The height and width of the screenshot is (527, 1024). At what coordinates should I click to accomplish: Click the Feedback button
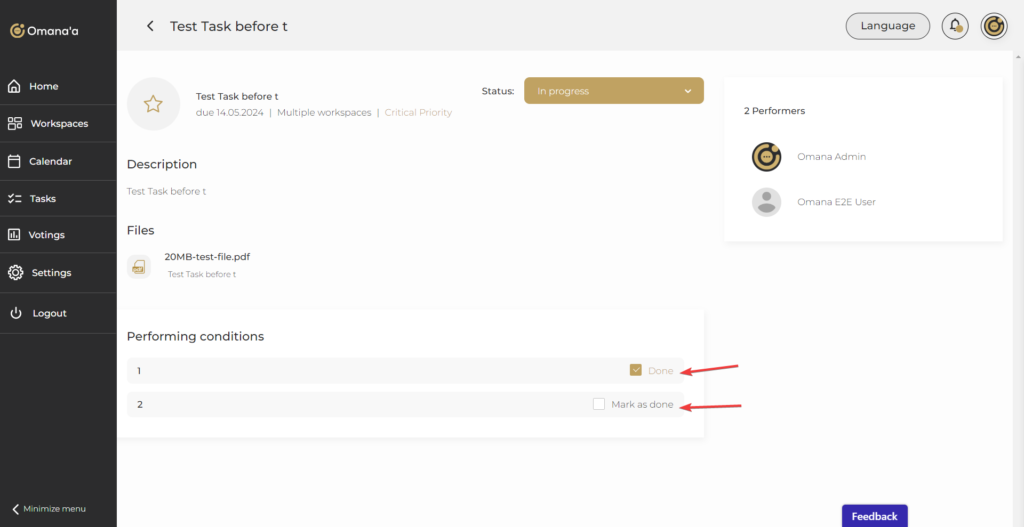click(874, 516)
